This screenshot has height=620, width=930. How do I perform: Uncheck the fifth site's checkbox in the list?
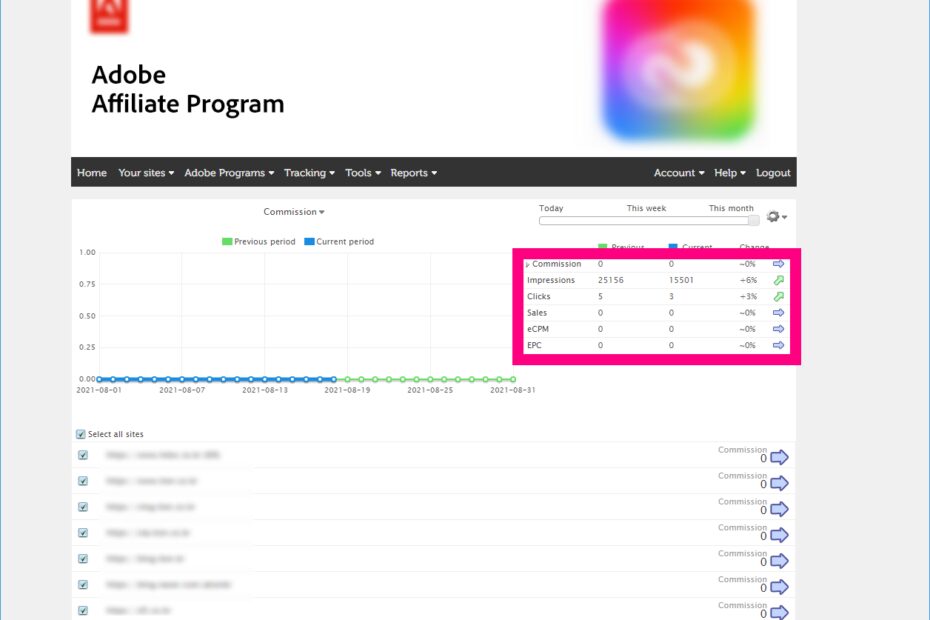tap(83, 559)
